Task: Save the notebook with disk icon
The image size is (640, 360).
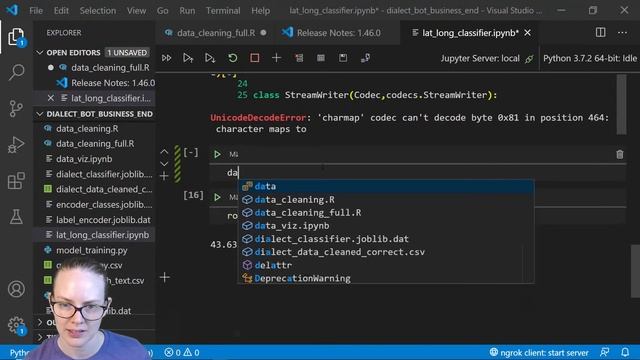Action: click(x=343, y=58)
